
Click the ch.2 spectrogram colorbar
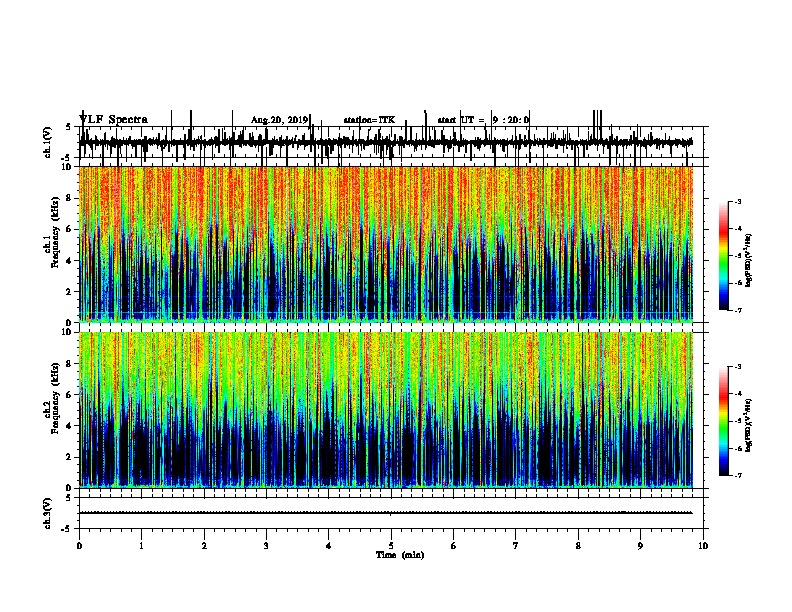[724, 421]
